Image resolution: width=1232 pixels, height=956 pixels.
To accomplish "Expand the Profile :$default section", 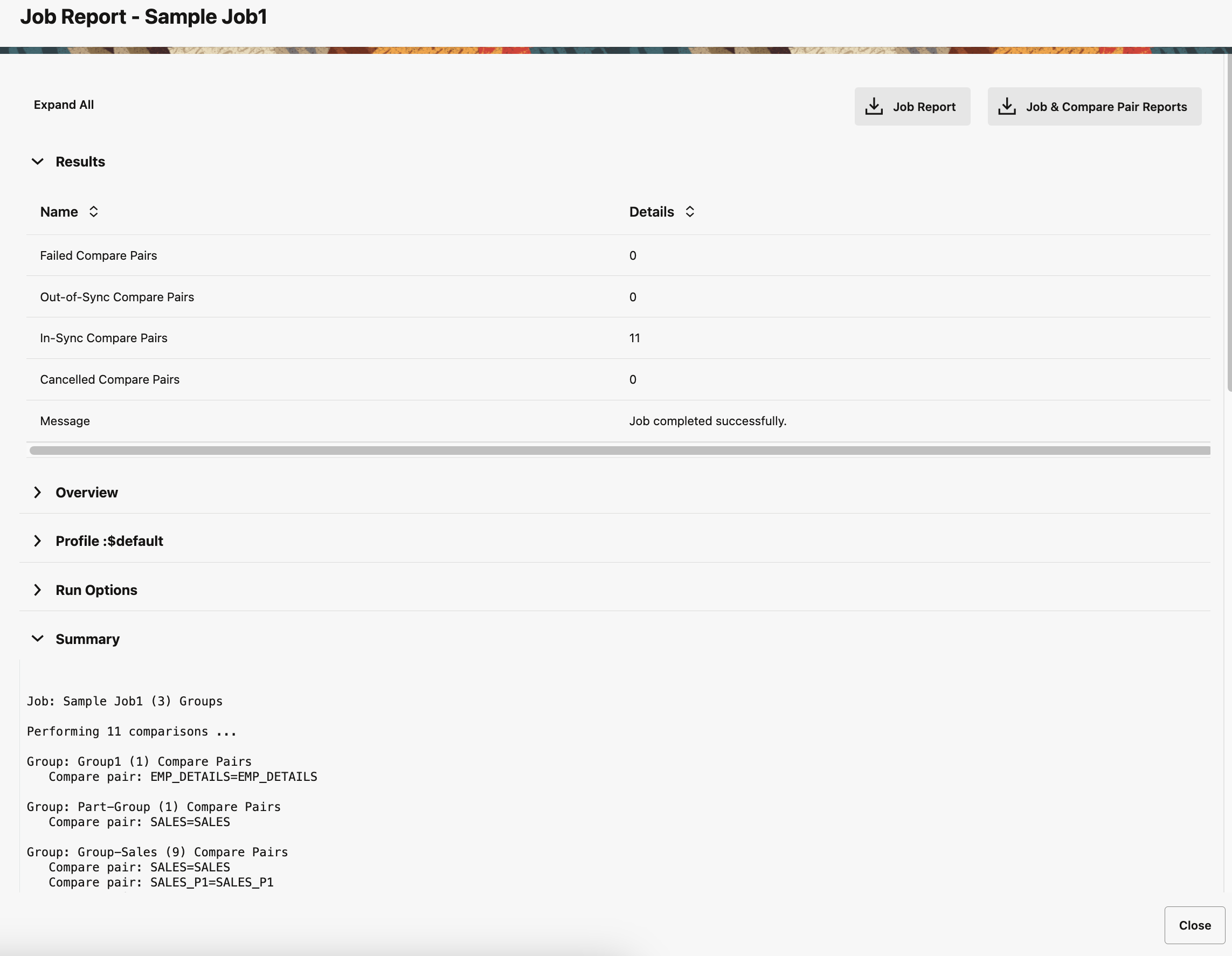I will click(37, 541).
